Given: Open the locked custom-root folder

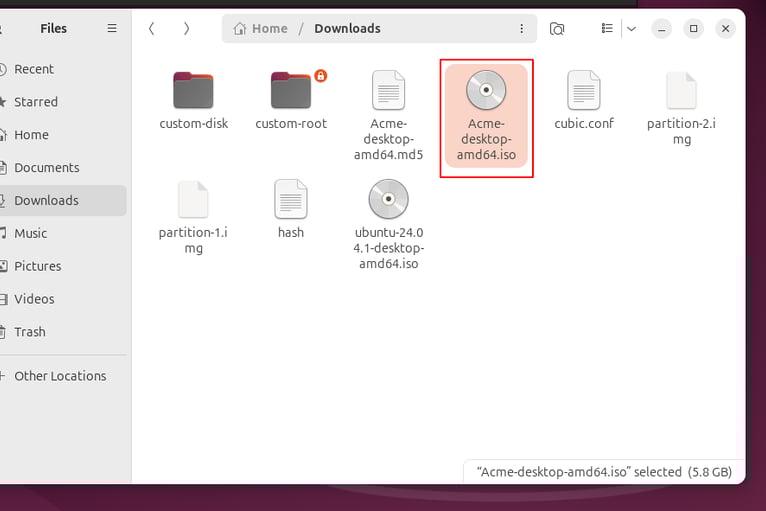Looking at the screenshot, I should pos(291,101).
